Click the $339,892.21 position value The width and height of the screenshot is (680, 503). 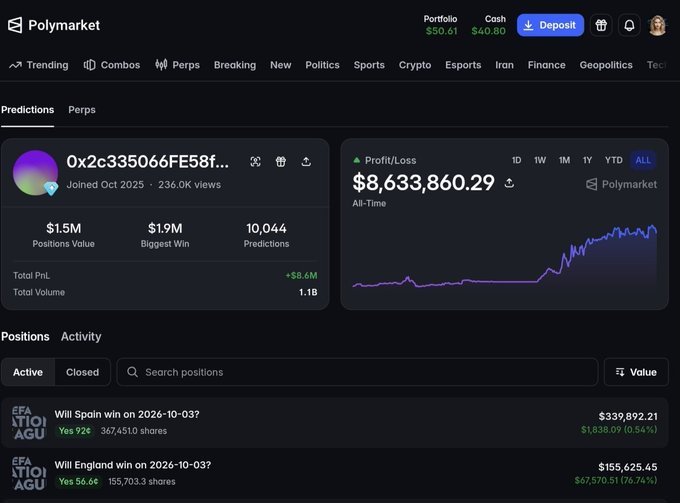coord(628,417)
